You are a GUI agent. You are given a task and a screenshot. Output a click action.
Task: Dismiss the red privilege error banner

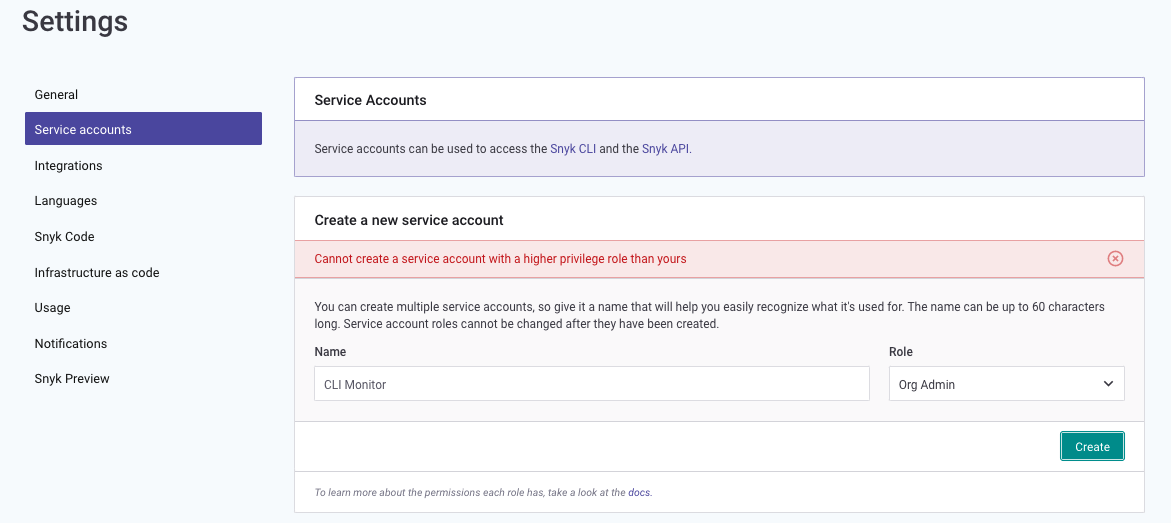[x=1115, y=259]
